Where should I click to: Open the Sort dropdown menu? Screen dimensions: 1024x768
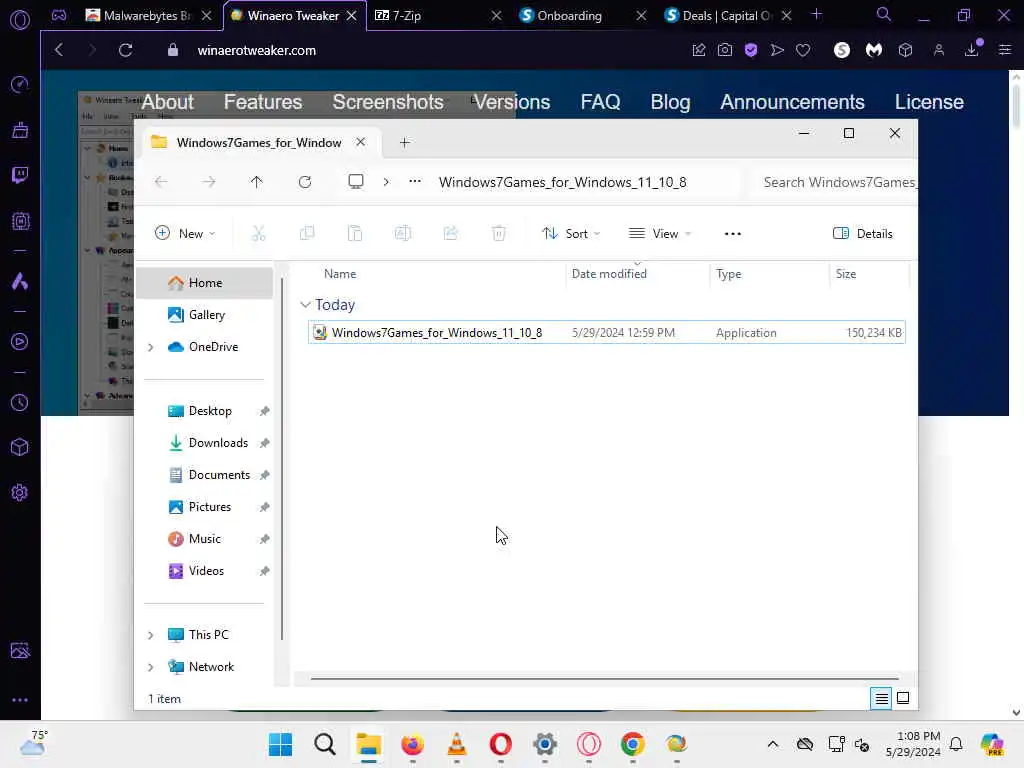(x=571, y=234)
